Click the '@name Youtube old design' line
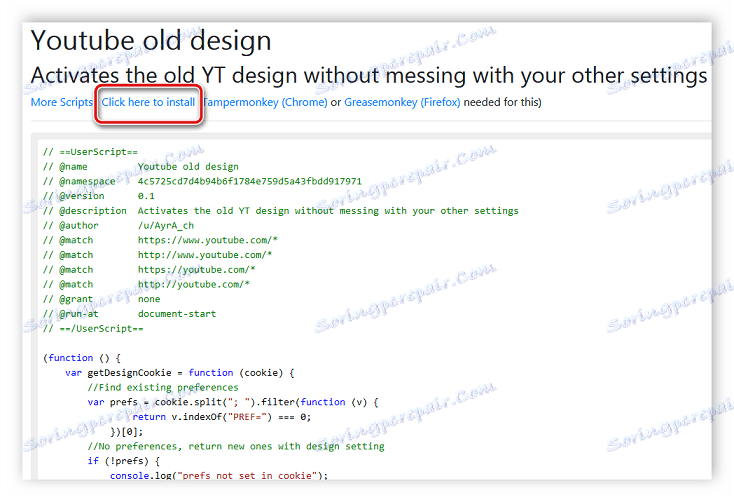 point(140,167)
